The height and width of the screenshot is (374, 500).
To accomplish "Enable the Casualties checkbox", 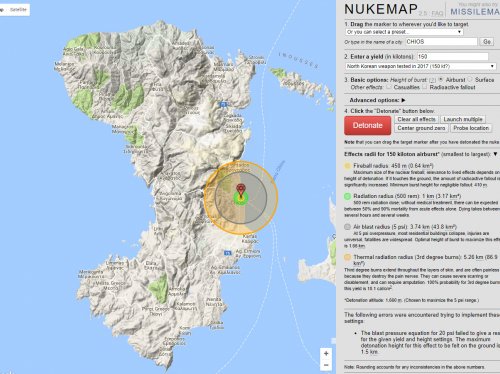I will coord(389,87).
